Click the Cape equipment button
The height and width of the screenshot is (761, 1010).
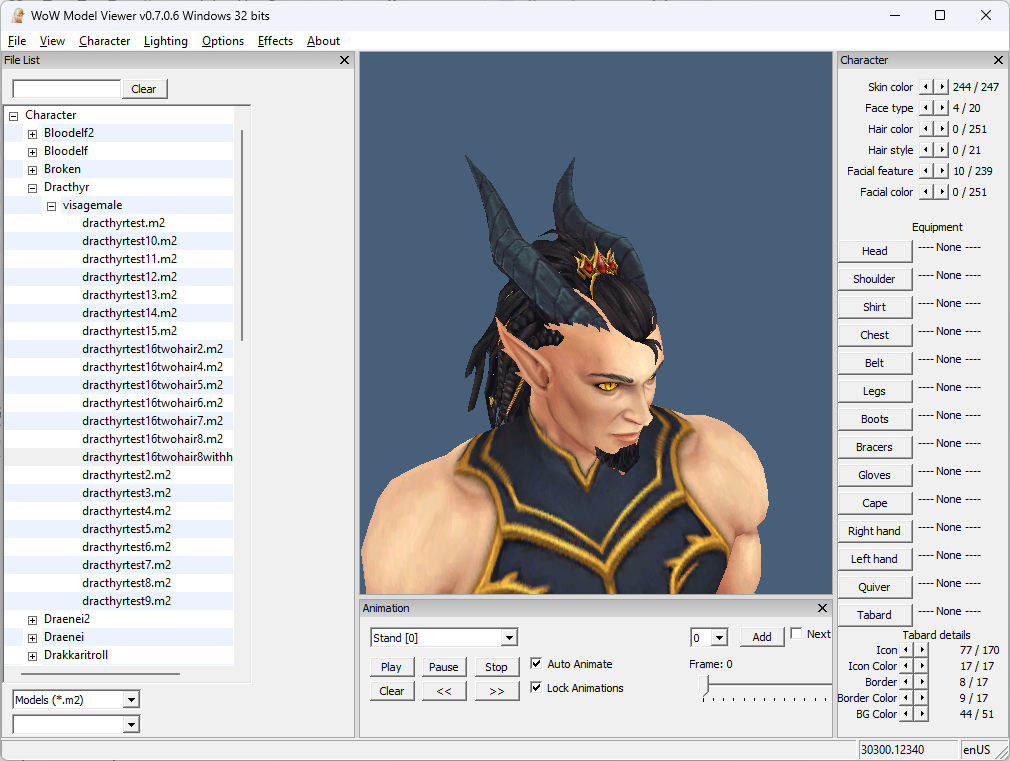tap(875, 503)
